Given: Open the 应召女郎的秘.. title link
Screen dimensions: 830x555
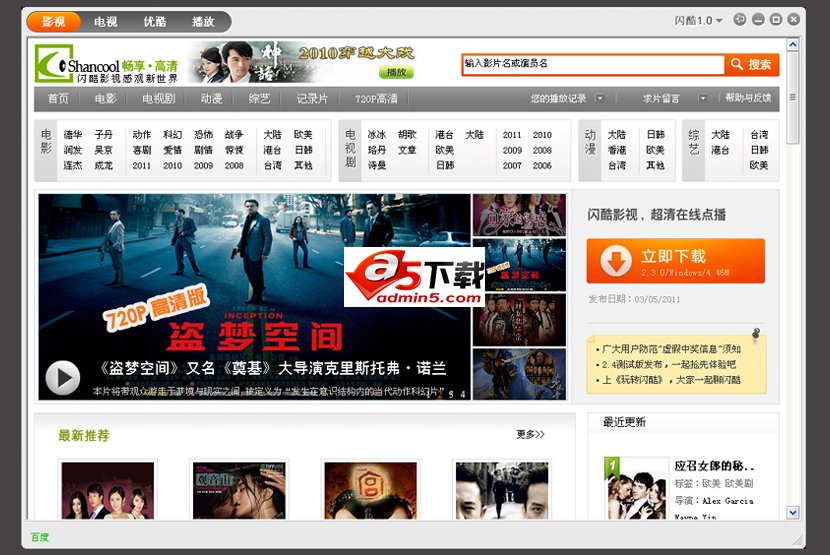Looking at the screenshot, I should [x=714, y=466].
